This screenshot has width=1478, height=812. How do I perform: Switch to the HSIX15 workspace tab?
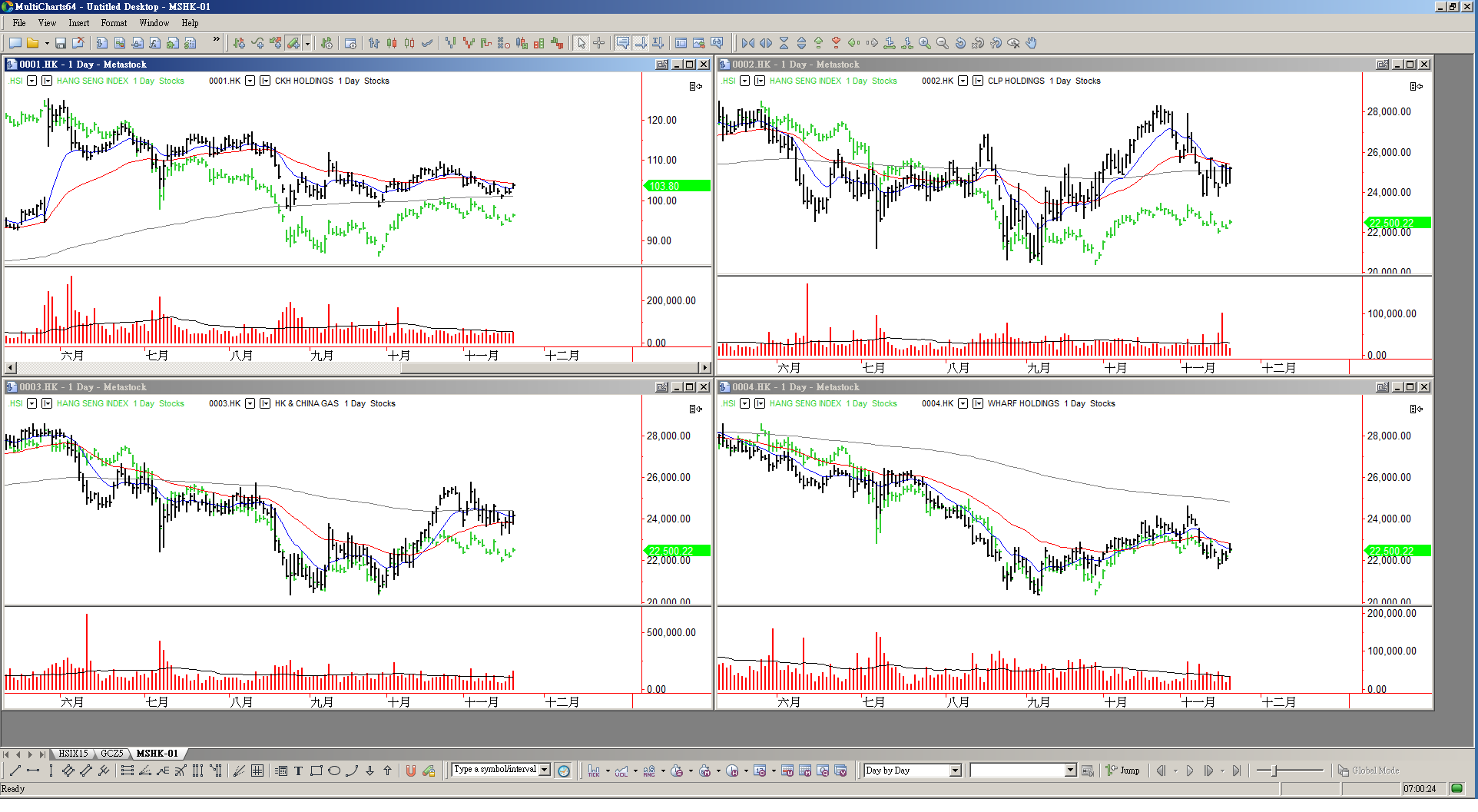point(73,754)
